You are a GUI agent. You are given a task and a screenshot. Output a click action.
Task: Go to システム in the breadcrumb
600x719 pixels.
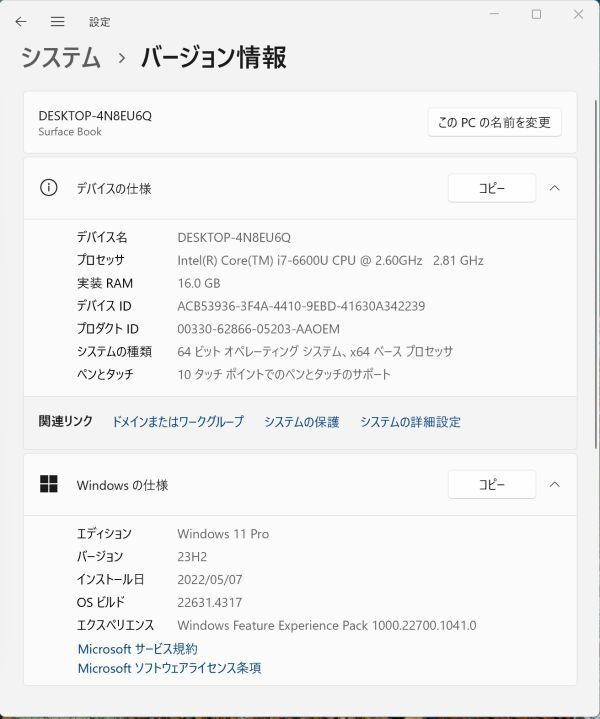click(61, 57)
